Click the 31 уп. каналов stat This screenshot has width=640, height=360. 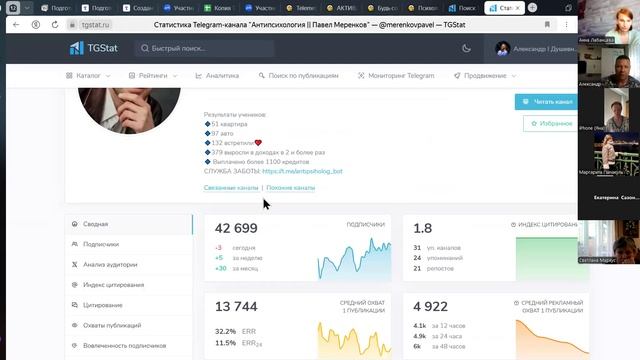point(437,248)
